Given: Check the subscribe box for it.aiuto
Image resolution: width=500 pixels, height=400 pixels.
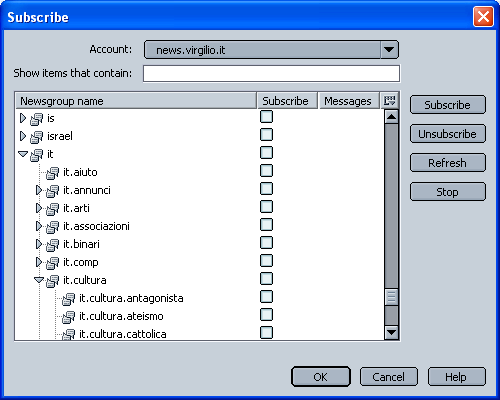Looking at the screenshot, I should (x=266, y=171).
